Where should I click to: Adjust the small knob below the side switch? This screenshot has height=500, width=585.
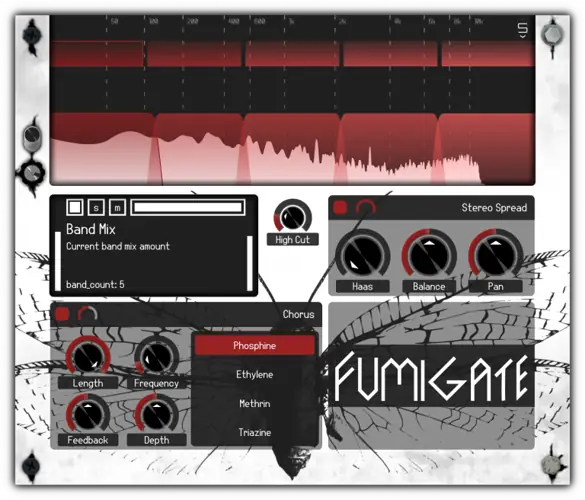coord(32,173)
